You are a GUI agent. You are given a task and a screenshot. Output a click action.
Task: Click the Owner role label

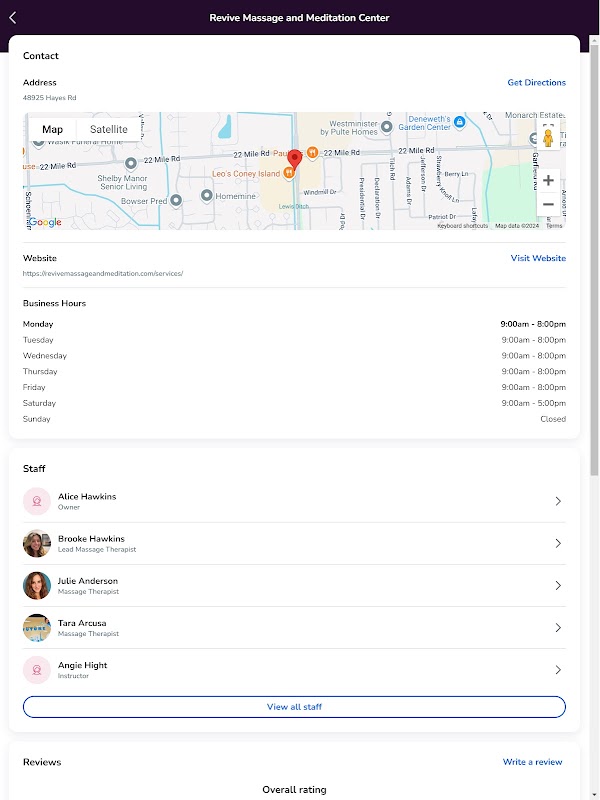tap(69, 507)
